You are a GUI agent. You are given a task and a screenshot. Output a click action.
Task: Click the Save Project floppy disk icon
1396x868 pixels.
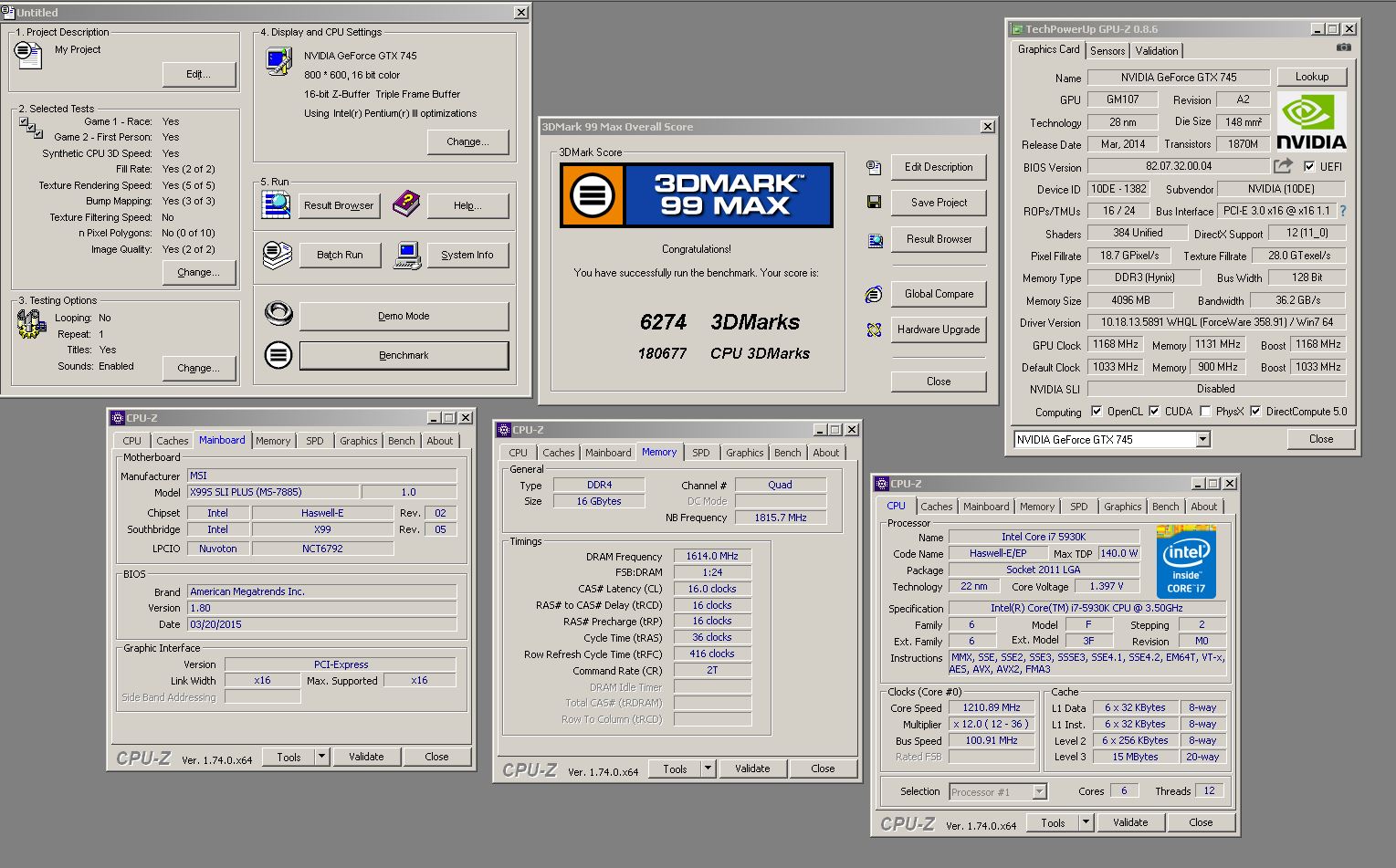tap(874, 203)
